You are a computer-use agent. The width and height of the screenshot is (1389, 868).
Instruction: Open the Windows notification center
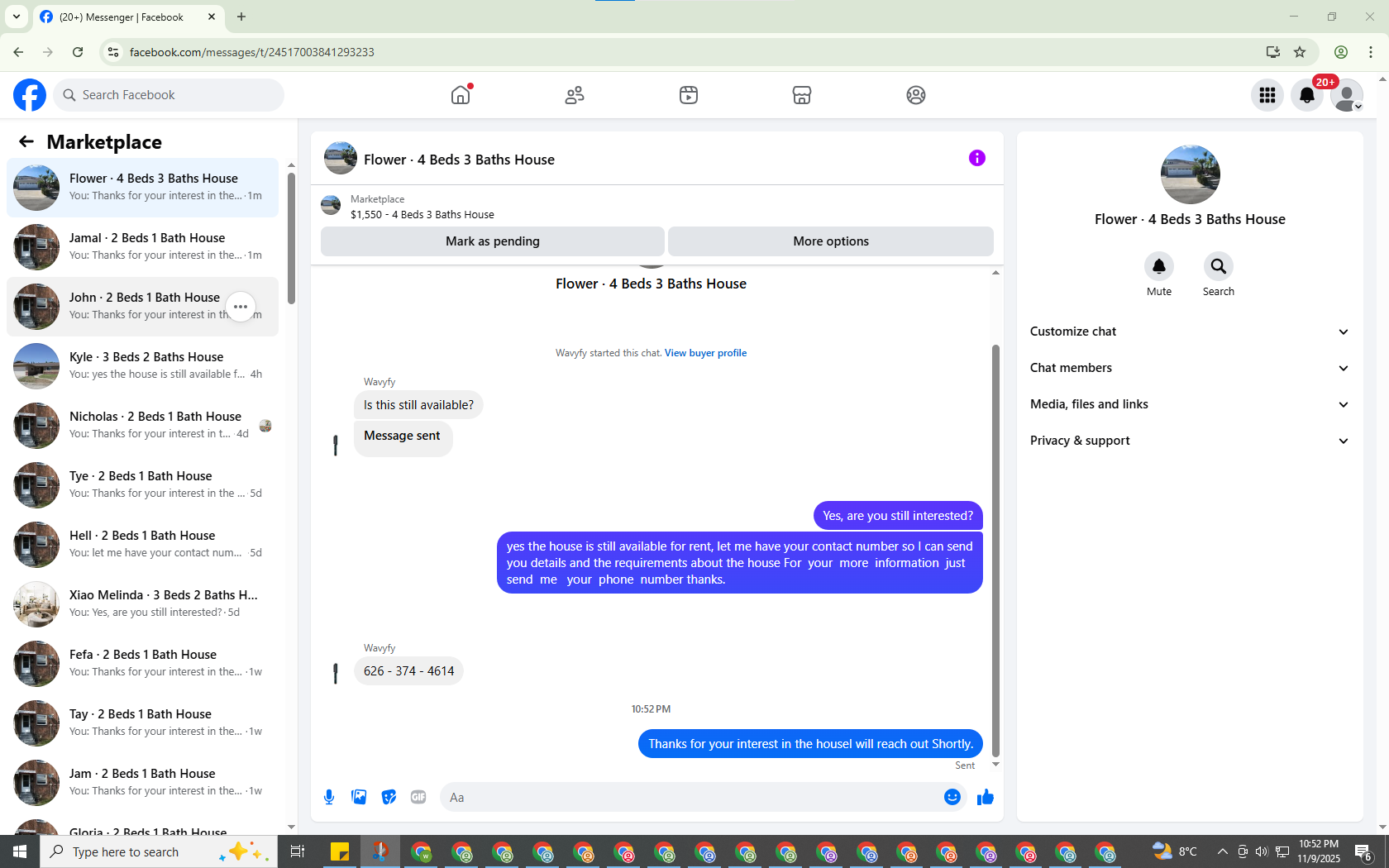(1364, 851)
